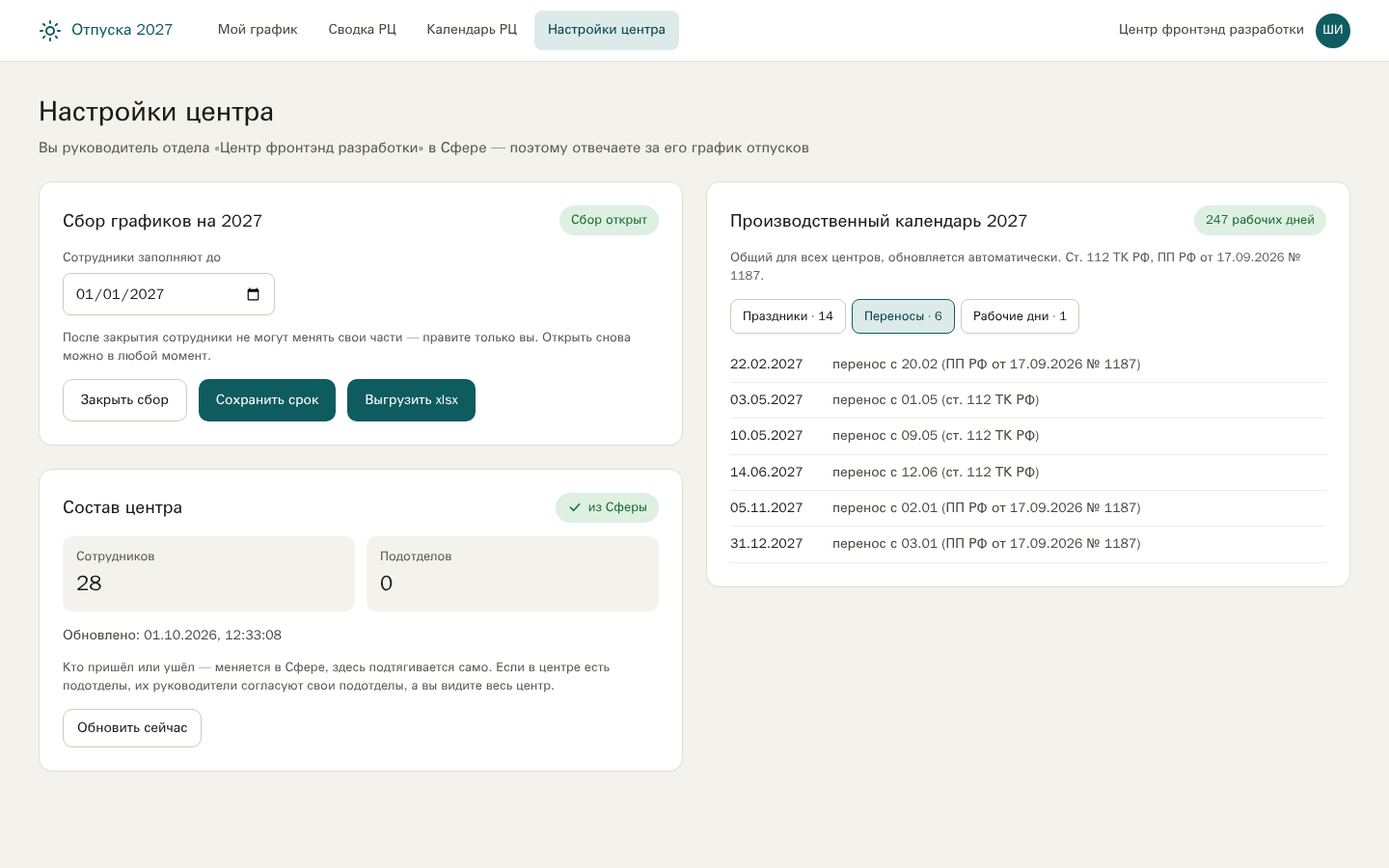Refresh staff with «Обновить сейчас»
The image size is (1389, 868).
[x=132, y=728]
